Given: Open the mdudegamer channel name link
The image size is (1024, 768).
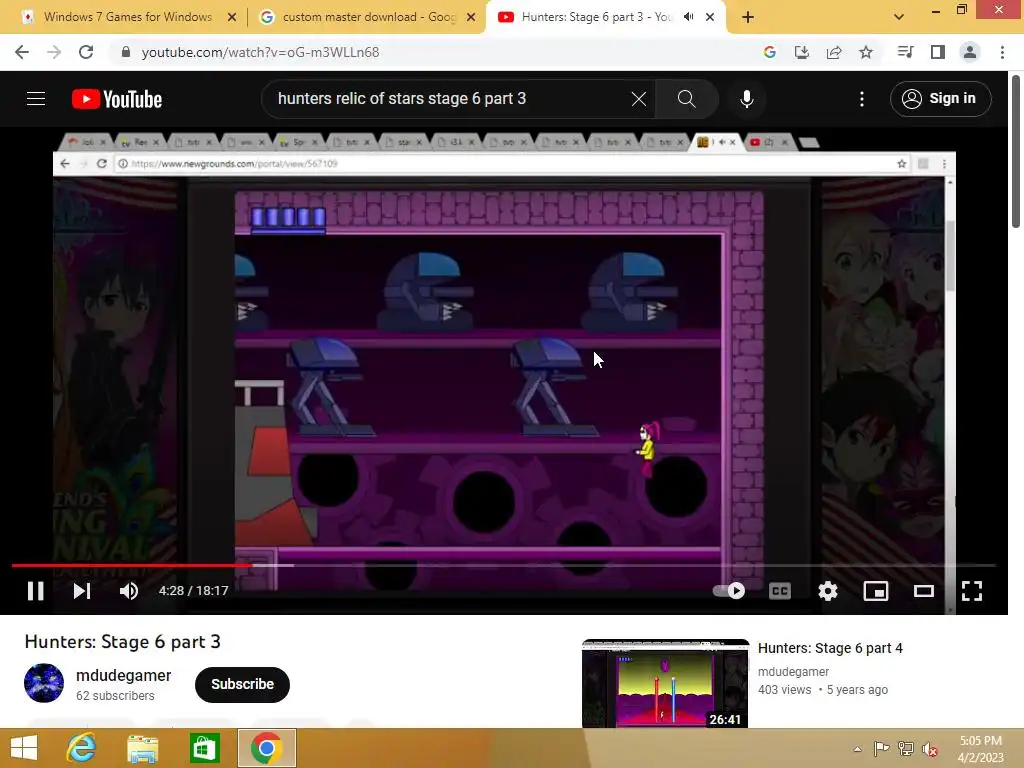Looking at the screenshot, I should click(x=123, y=675).
